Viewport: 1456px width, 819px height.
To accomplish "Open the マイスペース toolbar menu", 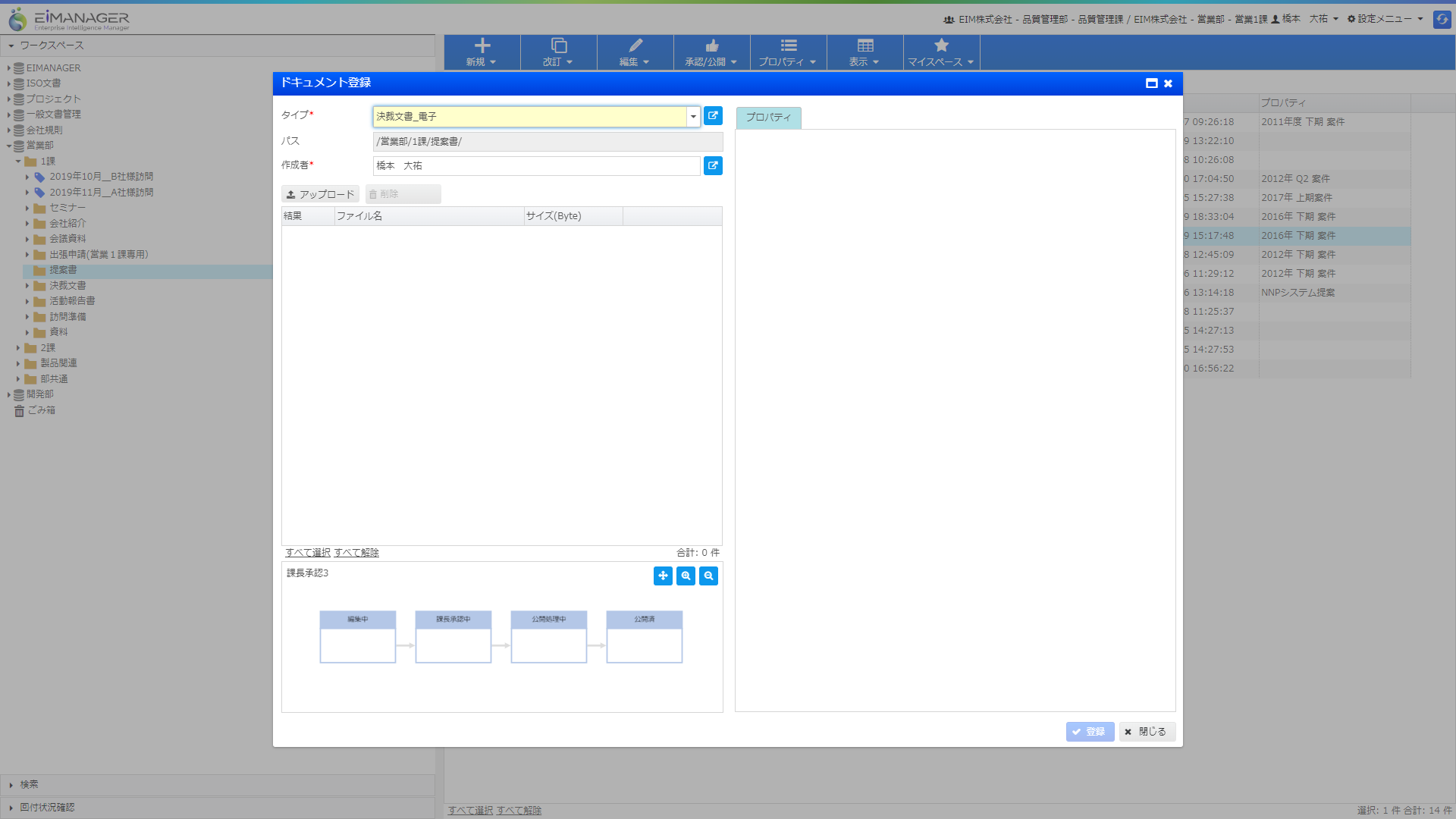I will [x=942, y=52].
